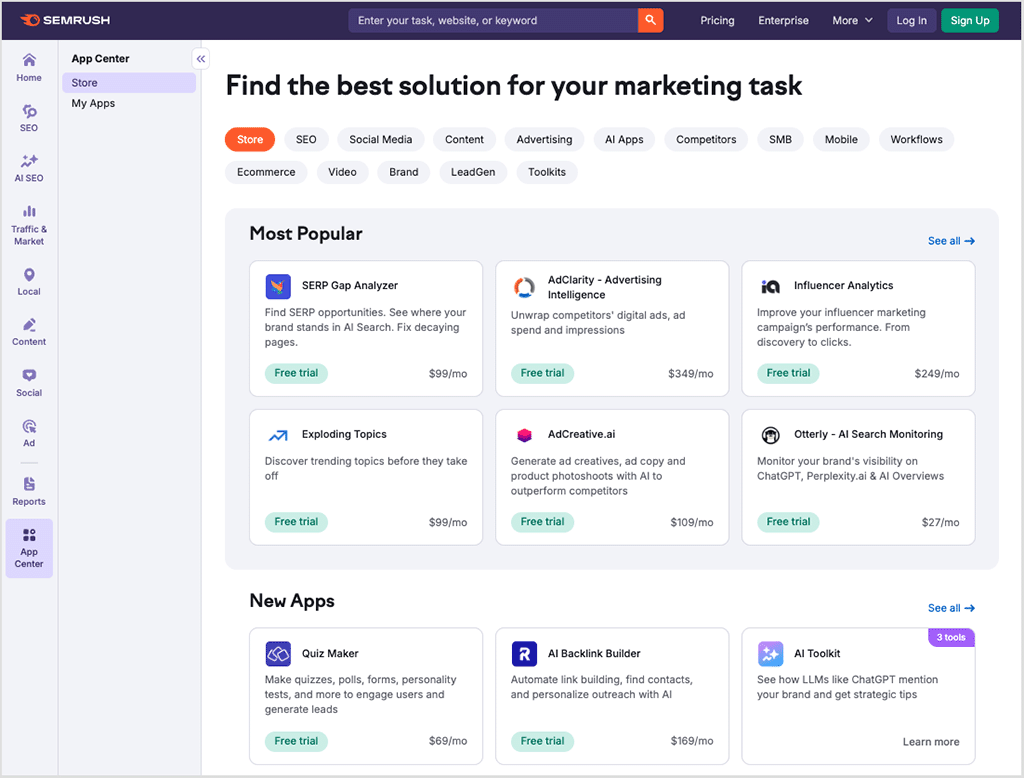Select the Competitors category pill
The height and width of the screenshot is (778, 1024).
[706, 140]
